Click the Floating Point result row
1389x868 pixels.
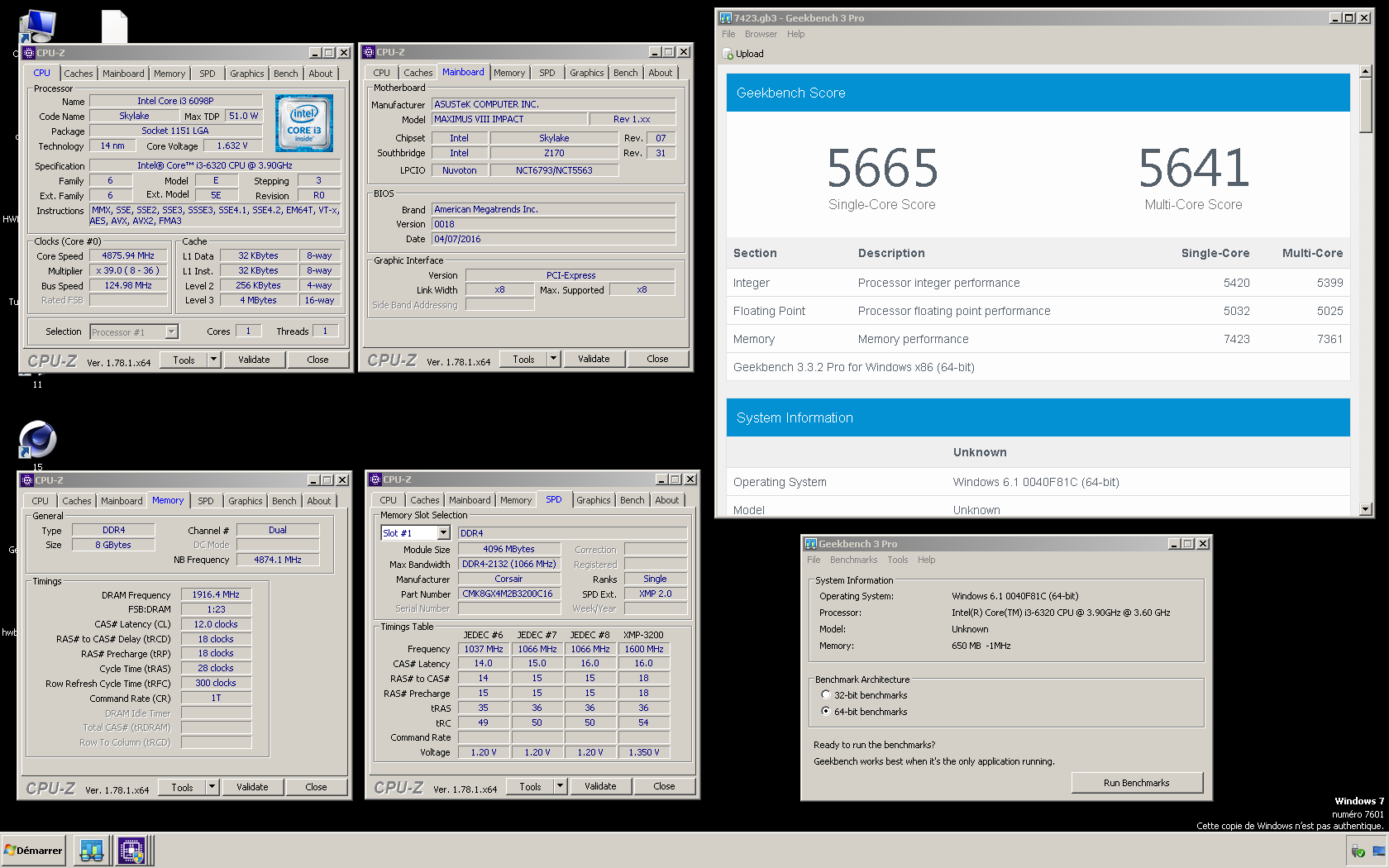pos(1038,311)
